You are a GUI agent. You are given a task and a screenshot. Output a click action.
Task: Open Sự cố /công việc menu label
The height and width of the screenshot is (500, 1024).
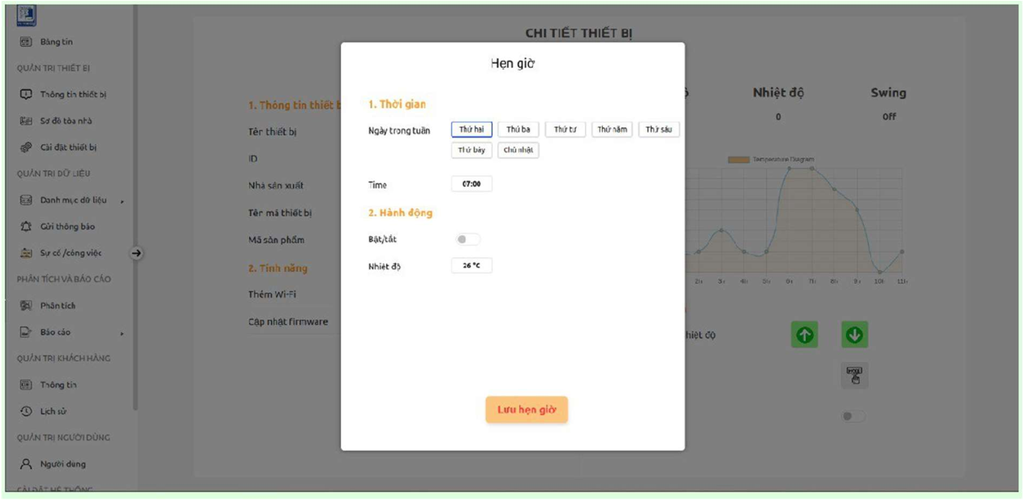coord(71,253)
